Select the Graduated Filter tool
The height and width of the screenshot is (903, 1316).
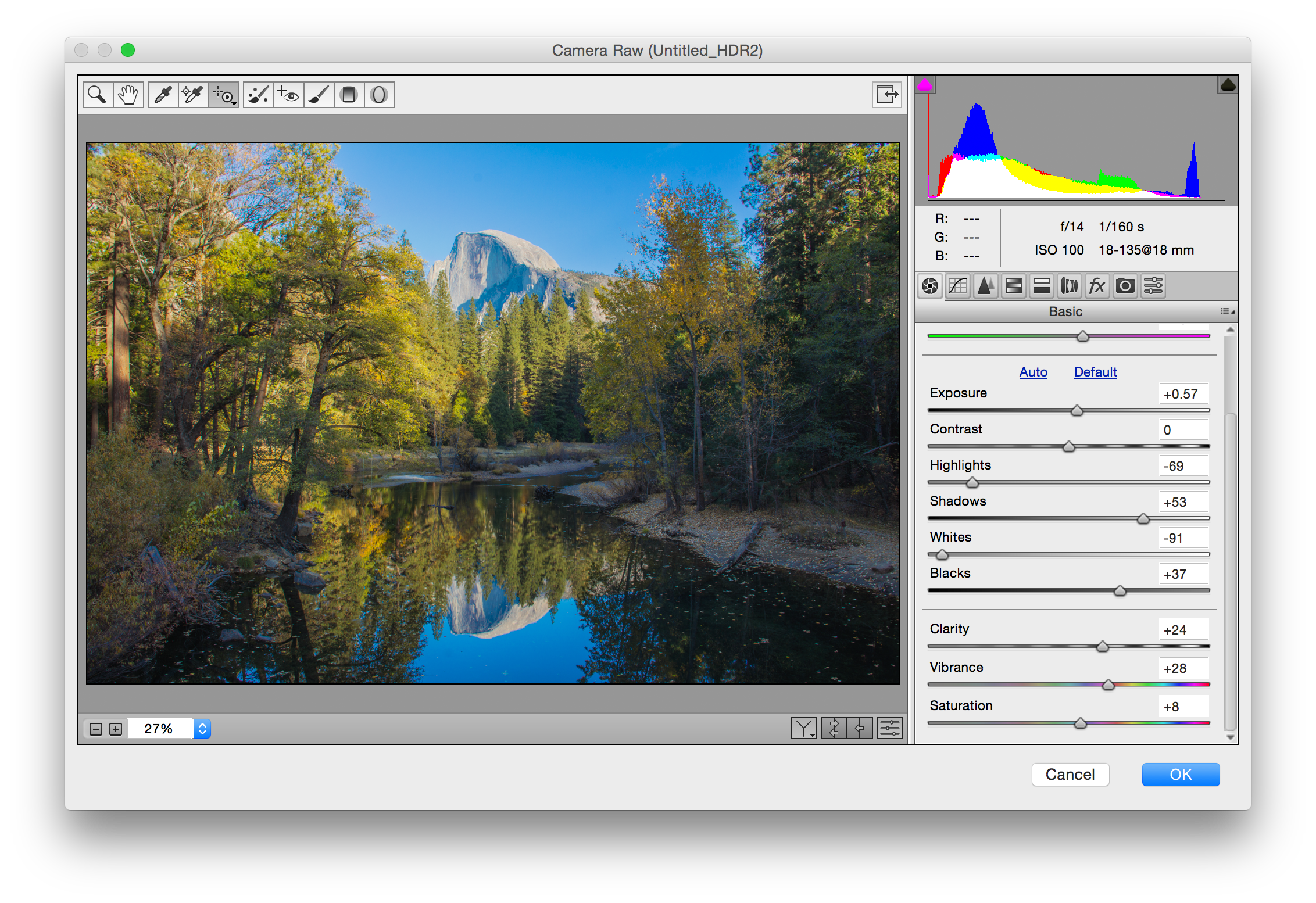click(349, 95)
